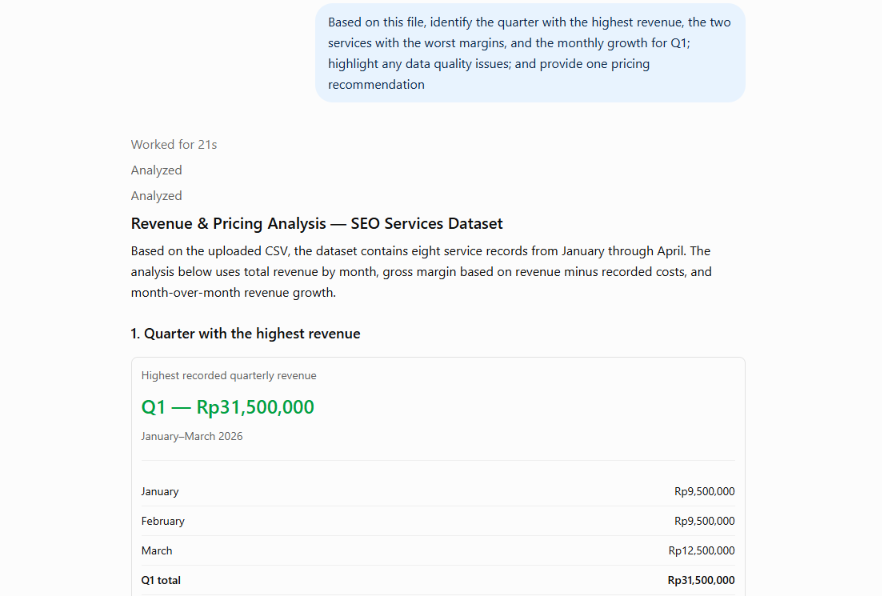Screen dimensions: 882x596
Task: Click the green 'Q1 — Rp31,500,000' figure
Action: [227, 407]
